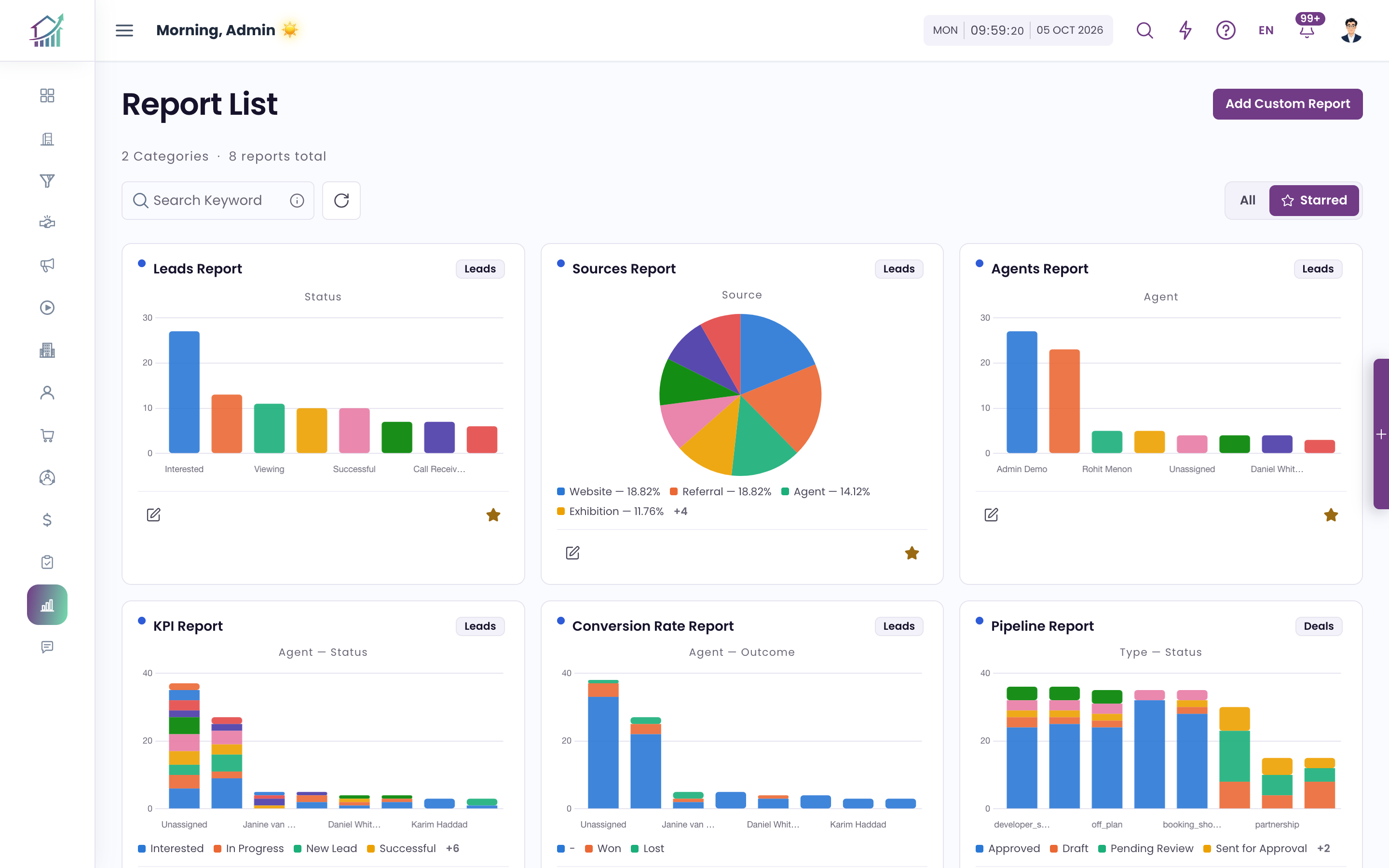Open the dollar finance sidebar icon
The image size is (1389, 868).
(x=47, y=519)
